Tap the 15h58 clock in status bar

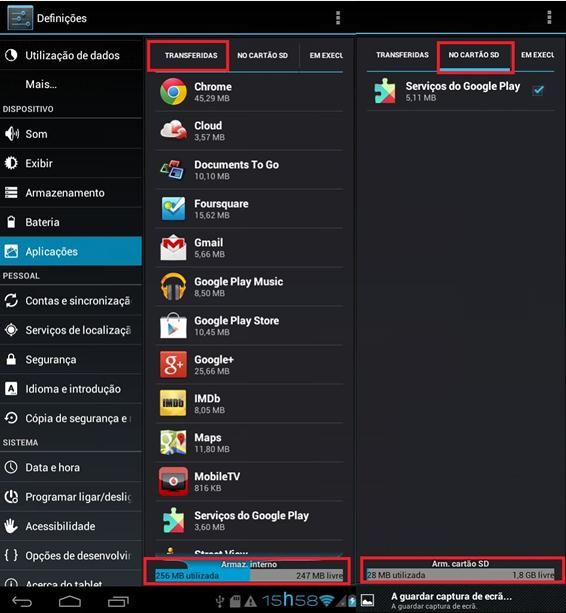289,600
